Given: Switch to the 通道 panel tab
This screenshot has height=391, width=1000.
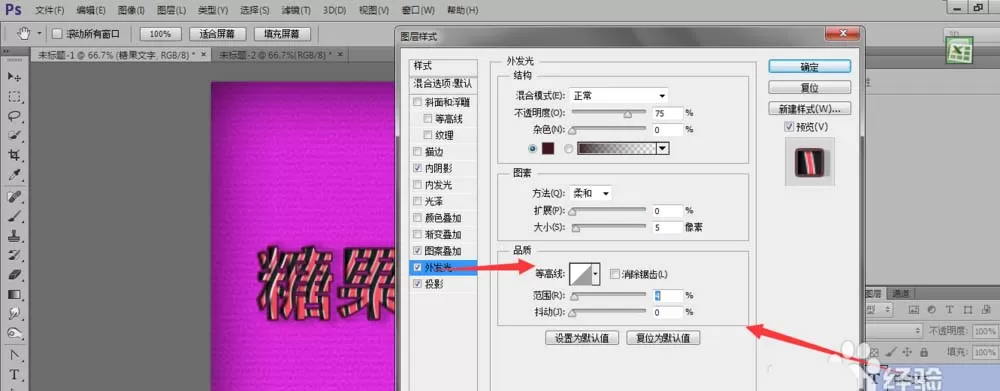Looking at the screenshot, I should 901,293.
